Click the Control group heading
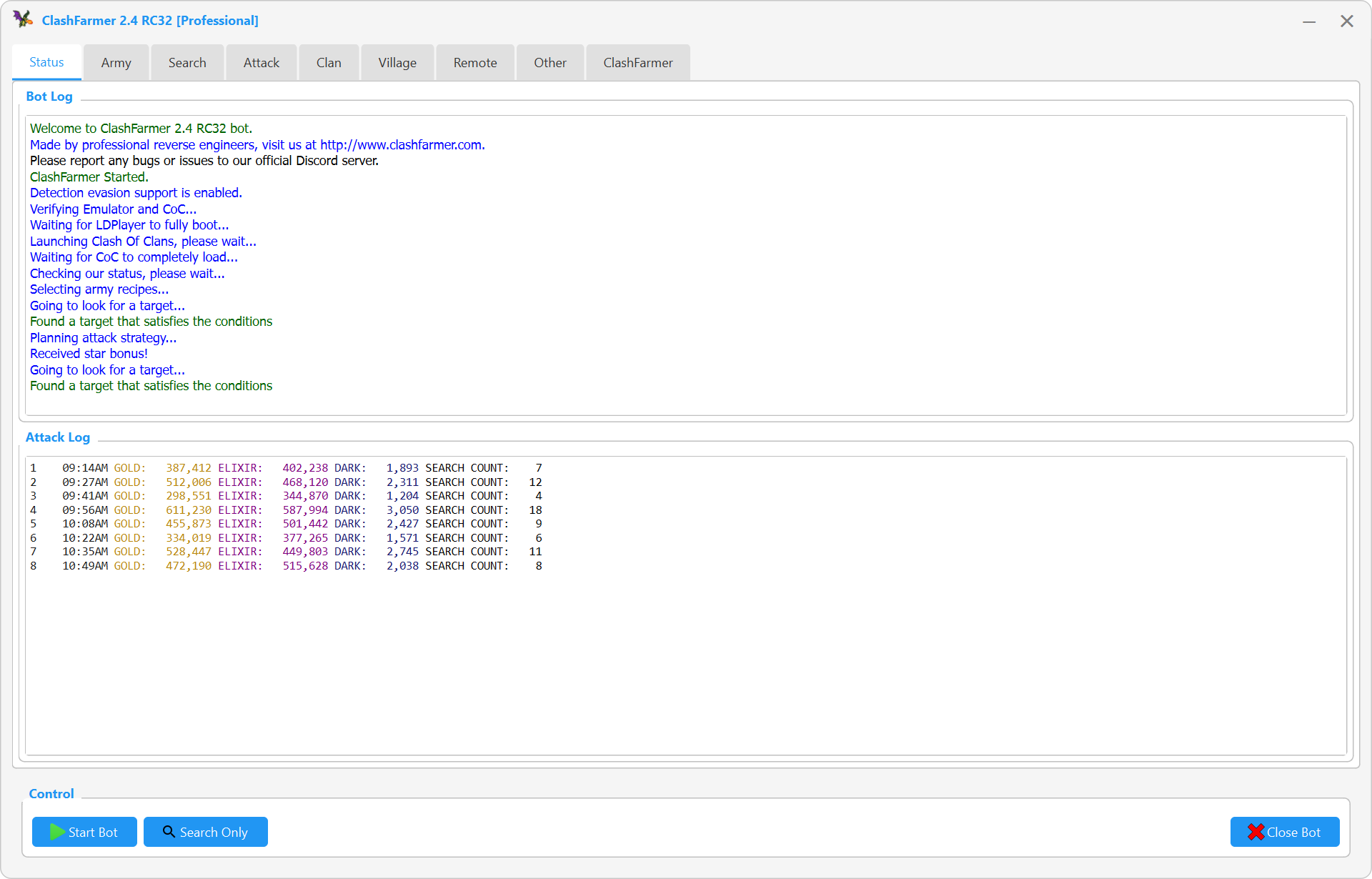 [51, 794]
